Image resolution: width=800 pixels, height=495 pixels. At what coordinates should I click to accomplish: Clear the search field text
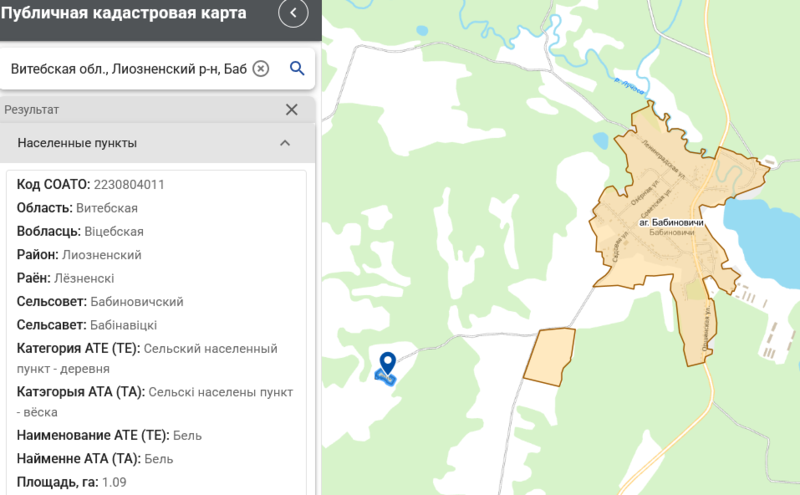pos(260,68)
